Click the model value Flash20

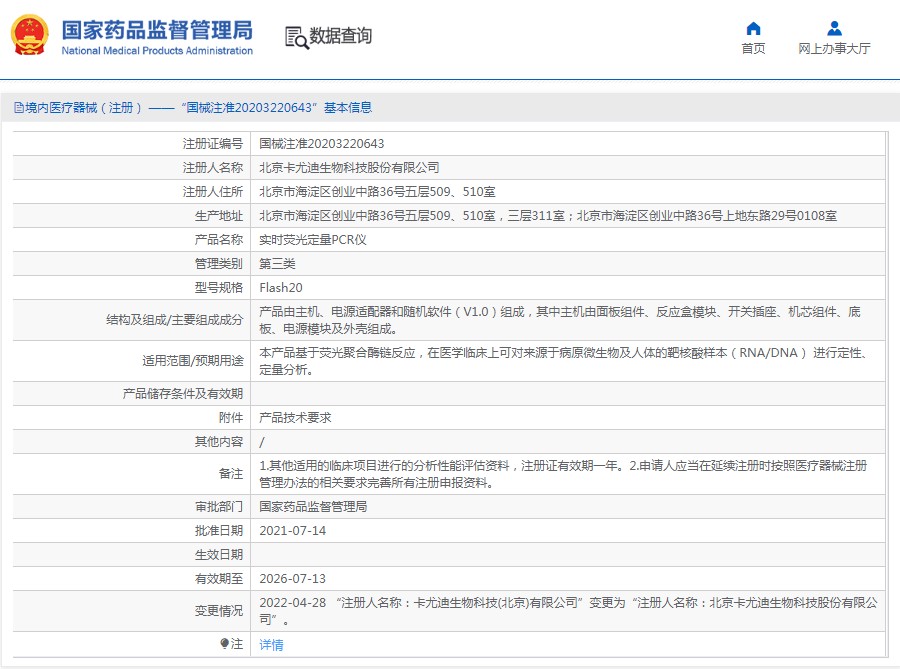click(281, 288)
